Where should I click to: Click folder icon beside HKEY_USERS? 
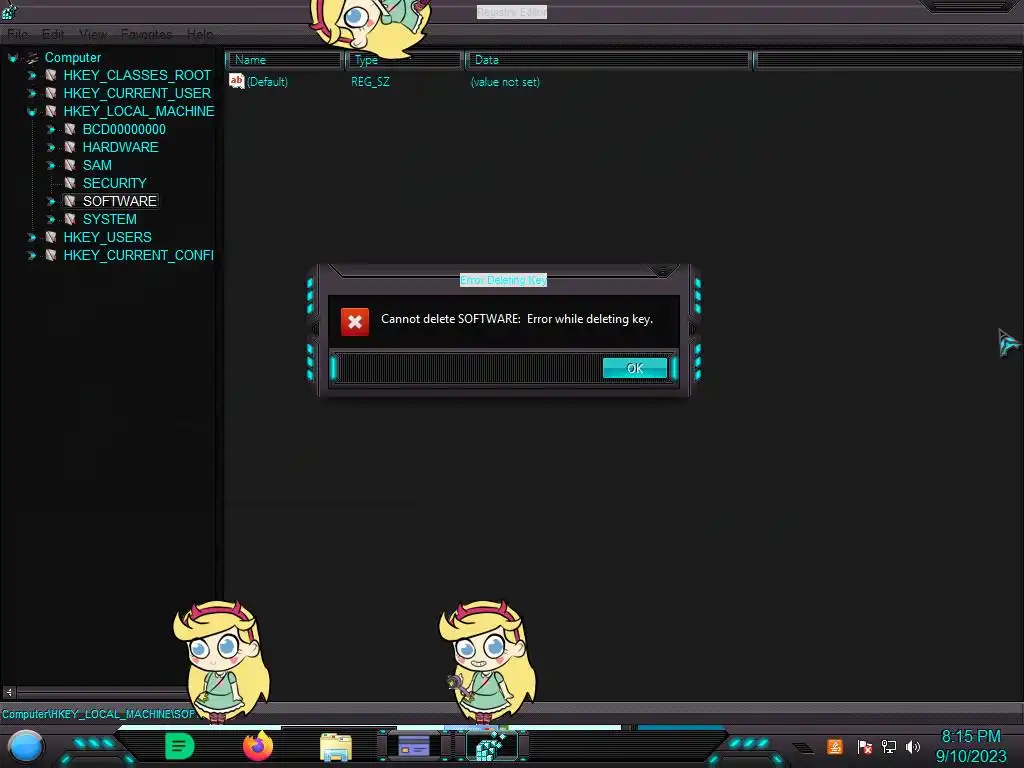50,237
